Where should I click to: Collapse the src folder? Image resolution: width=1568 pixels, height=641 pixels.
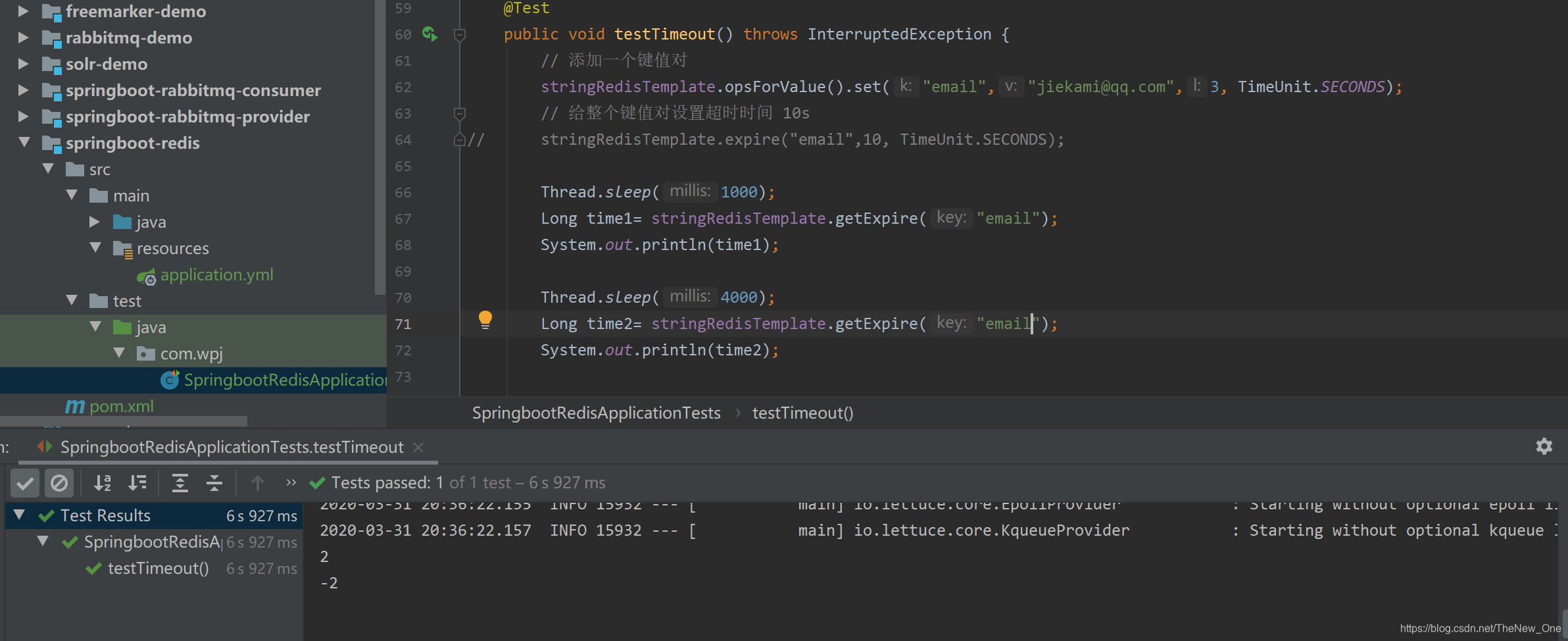coord(48,168)
